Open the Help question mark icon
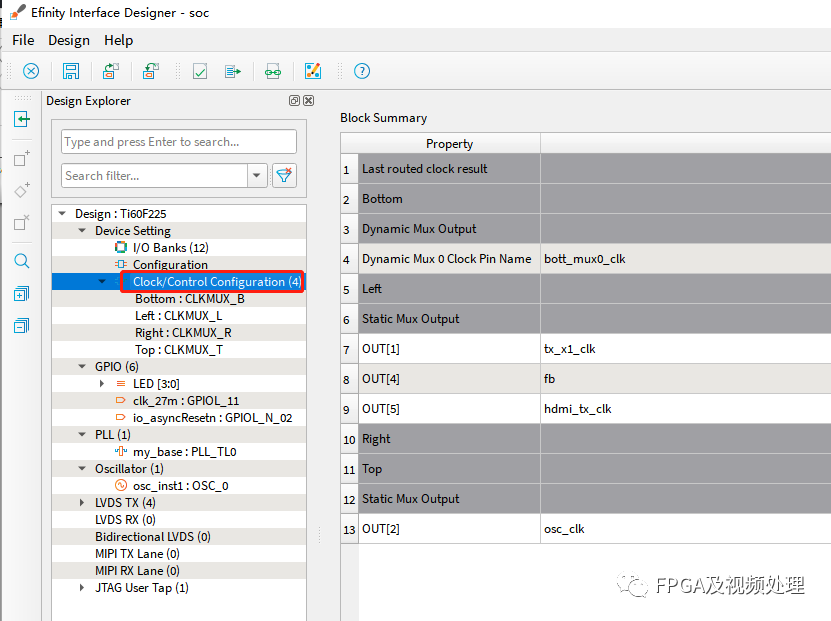 362,71
